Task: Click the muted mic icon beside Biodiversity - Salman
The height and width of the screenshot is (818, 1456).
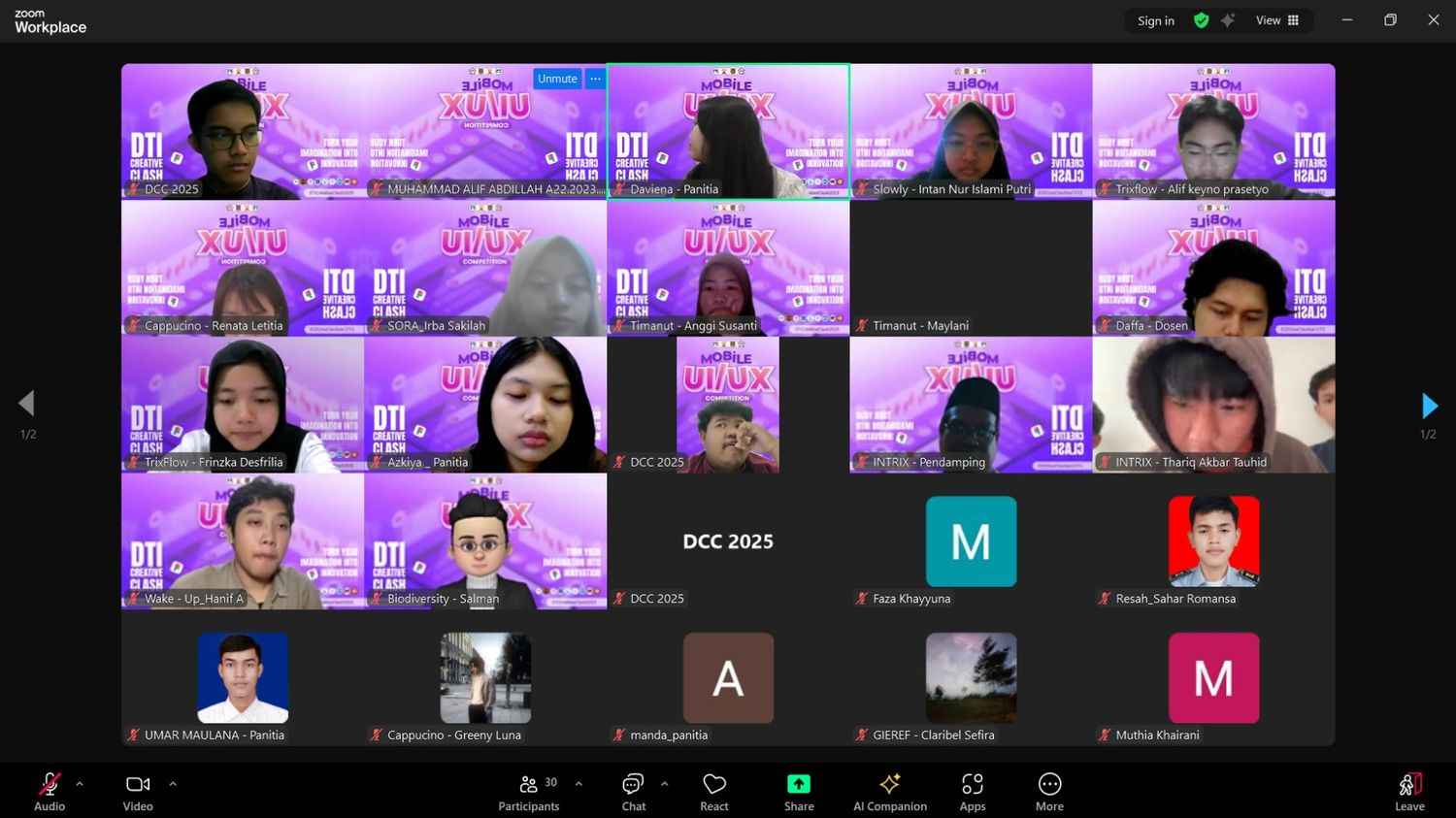Action: tap(377, 599)
